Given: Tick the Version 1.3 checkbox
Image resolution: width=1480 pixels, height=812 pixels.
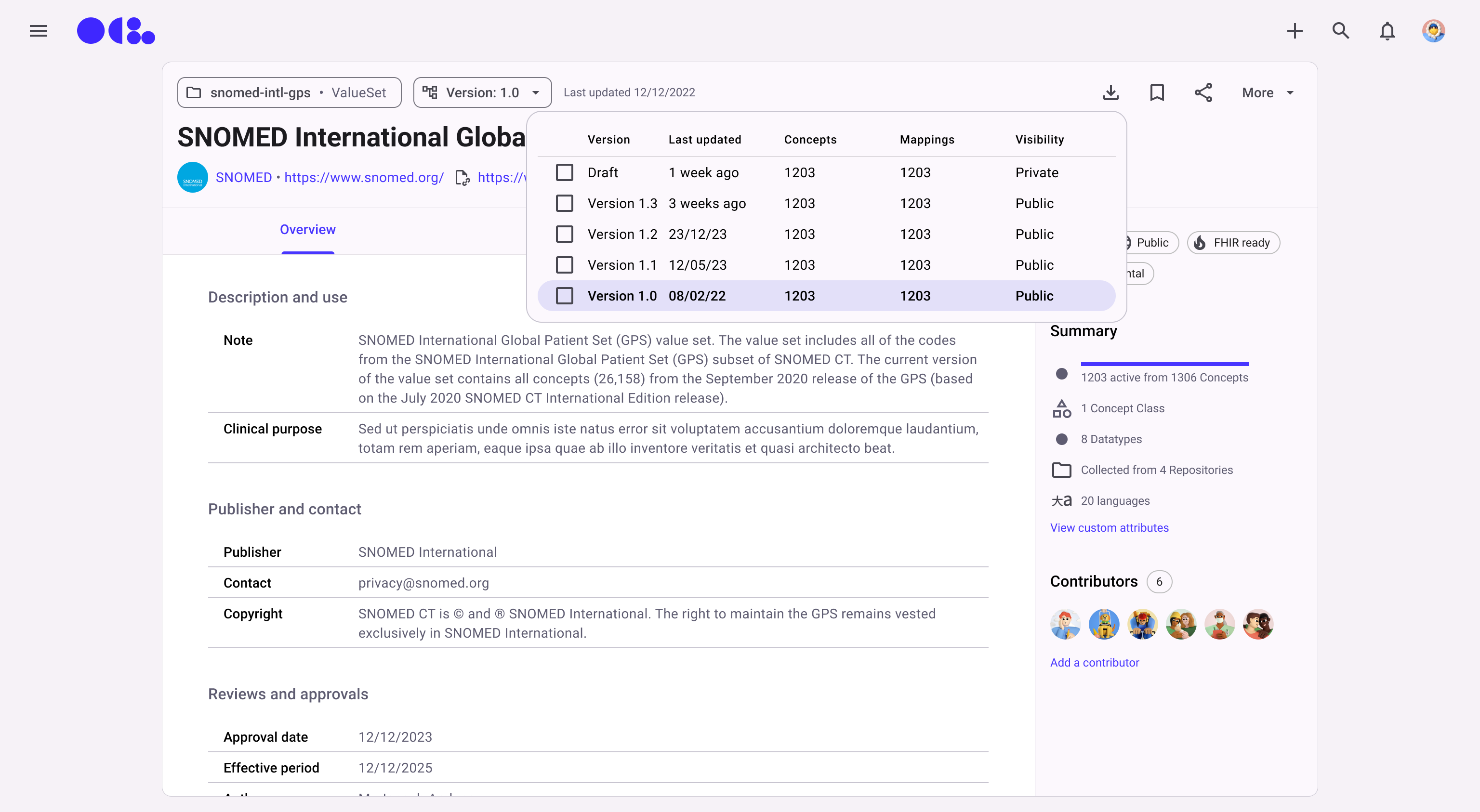Looking at the screenshot, I should coord(564,203).
